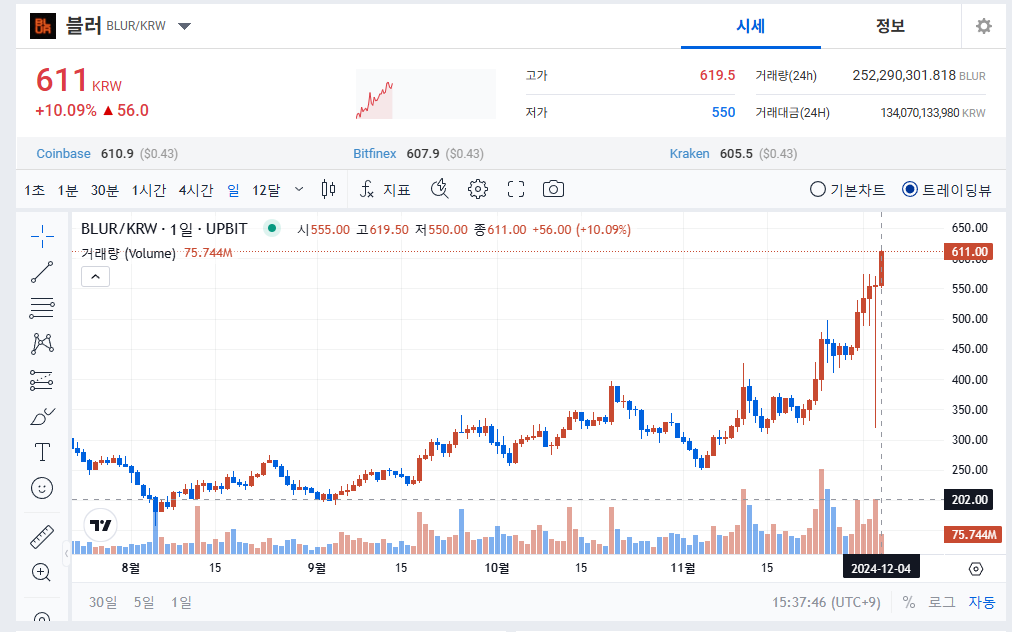Select the 1시간 timeframe
The height and width of the screenshot is (632, 1012).
click(149, 190)
